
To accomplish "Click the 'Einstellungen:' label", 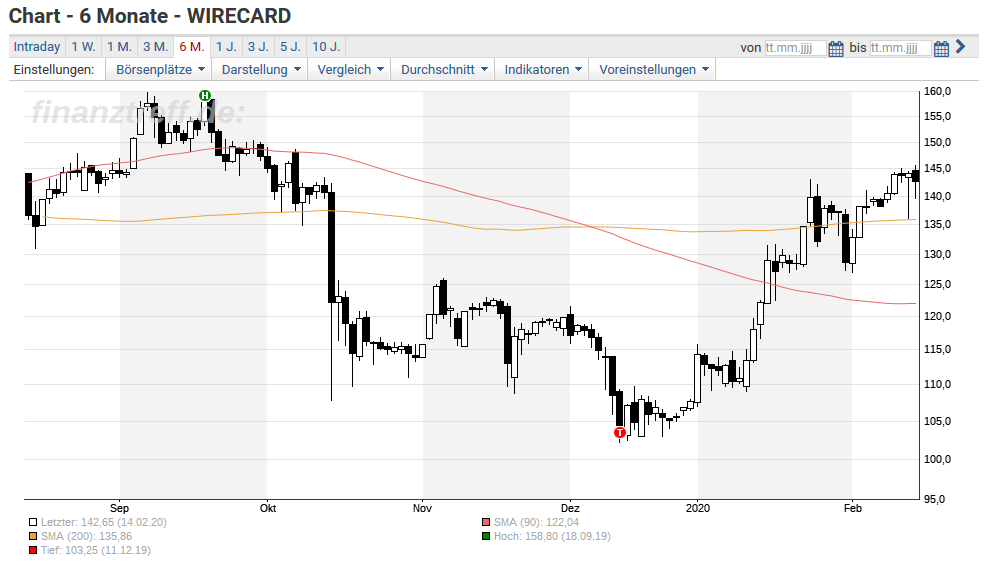I will click(x=54, y=69).
